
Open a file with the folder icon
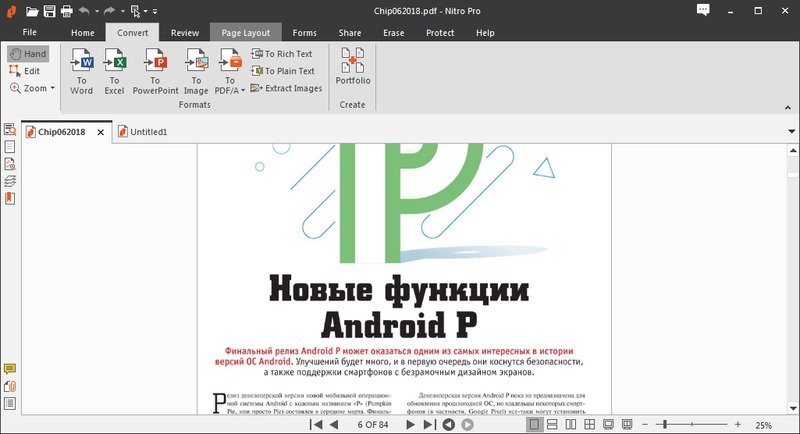pos(32,11)
